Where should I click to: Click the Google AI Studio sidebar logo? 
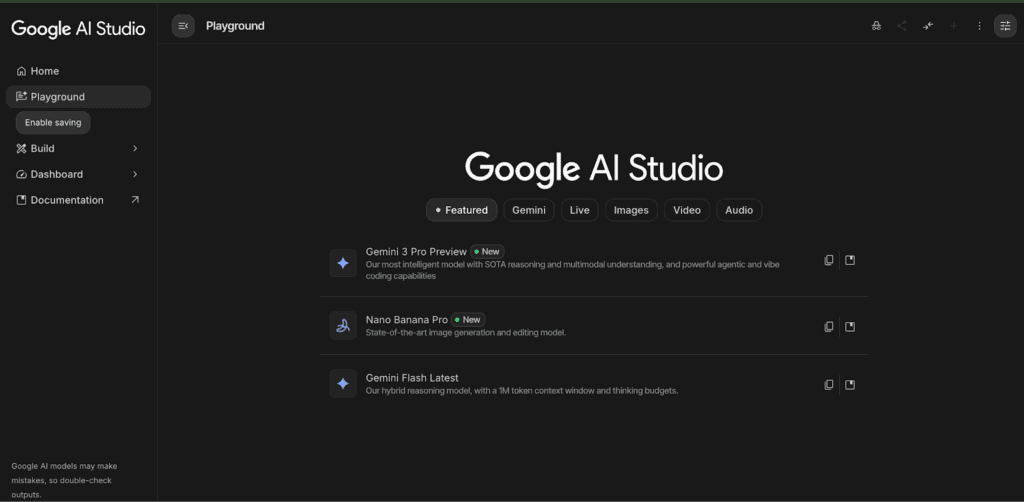78,29
